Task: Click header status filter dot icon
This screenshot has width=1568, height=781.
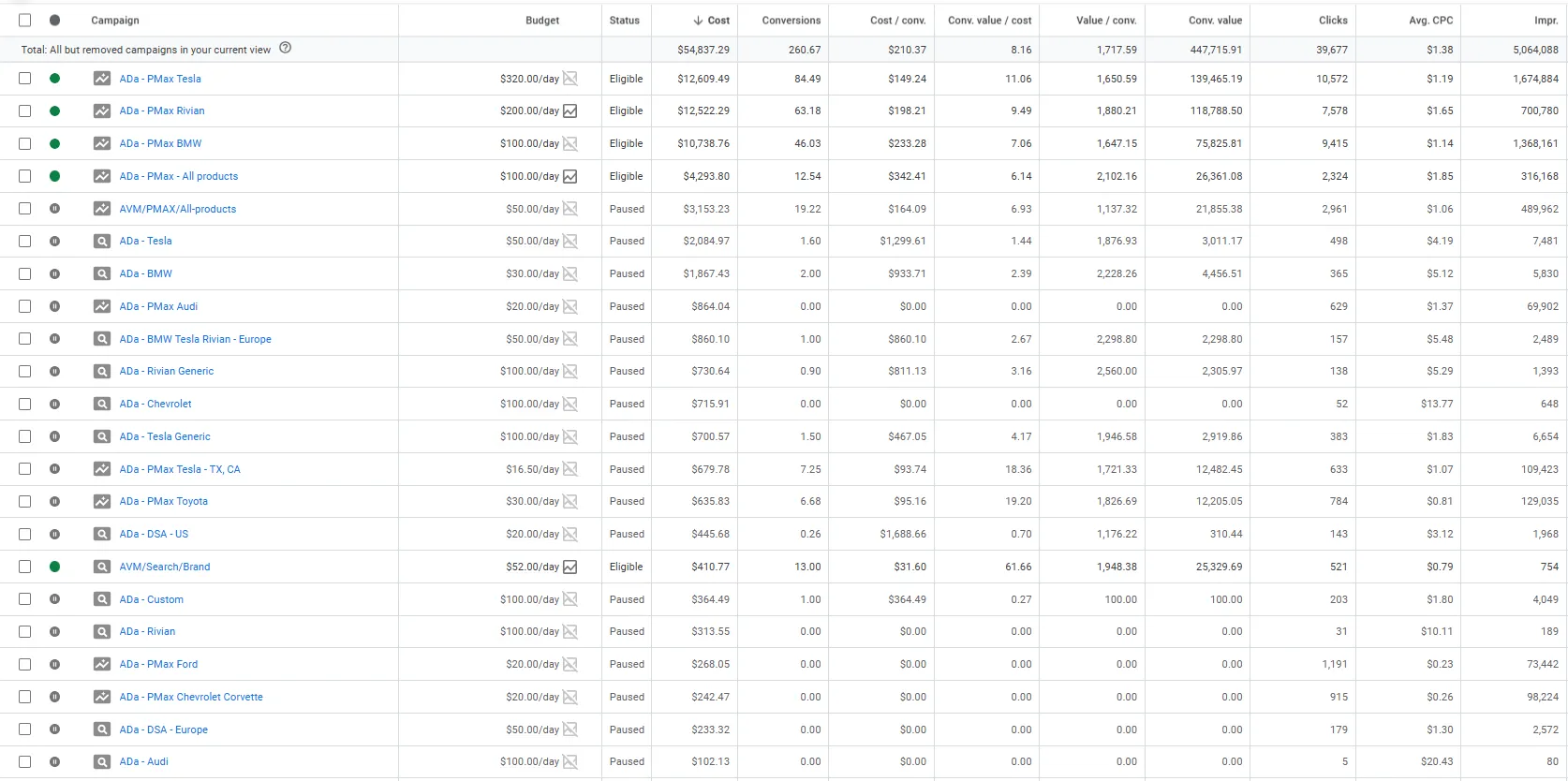Action: click(55, 20)
